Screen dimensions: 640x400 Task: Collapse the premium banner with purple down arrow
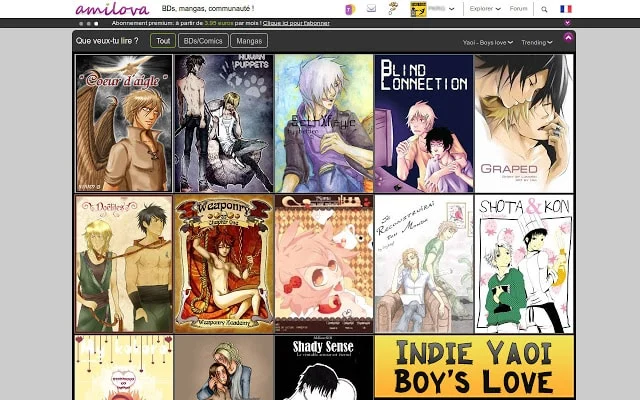coord(567,23)
